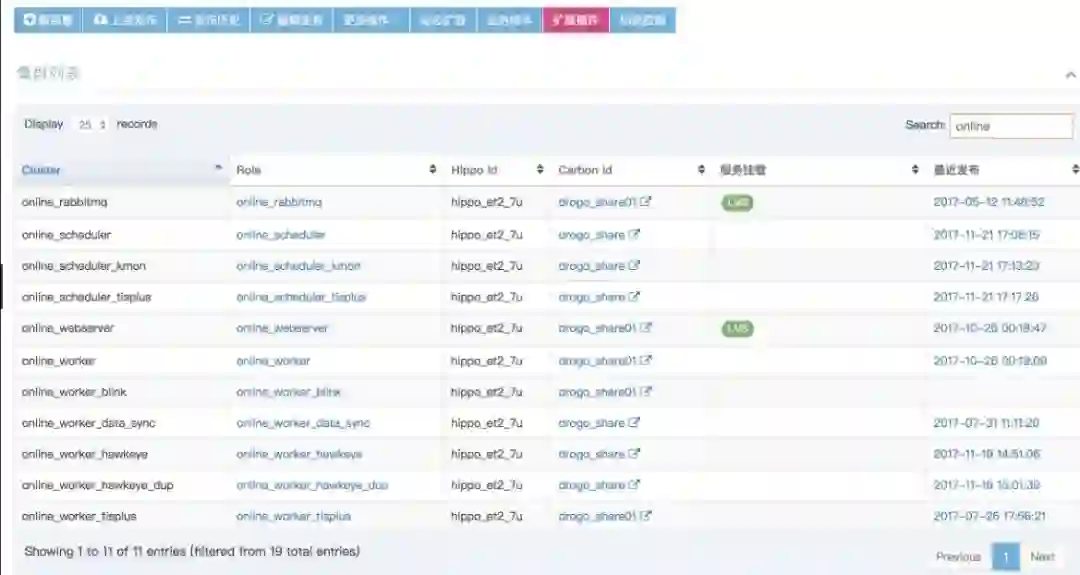The height and width of the screenshot is (575, 1080).
Task: Select the online_webserver cluster name cell
Action: [68, 328]
